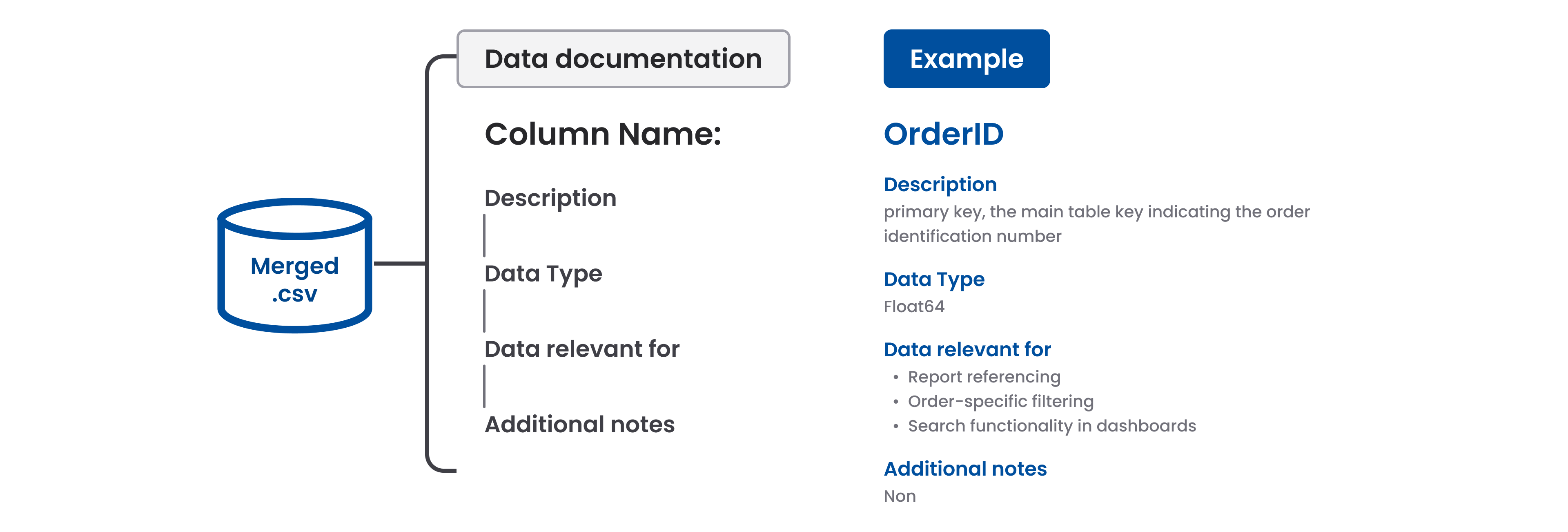Click Search functionality in dashboards bullet
Screen dimensions: 1568x532
pyautogui.click(x=1051, y=426)
